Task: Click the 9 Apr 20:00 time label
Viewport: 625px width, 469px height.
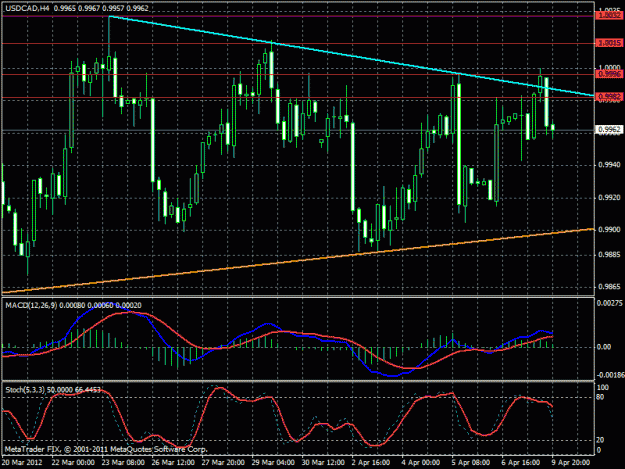Action: 571,463
